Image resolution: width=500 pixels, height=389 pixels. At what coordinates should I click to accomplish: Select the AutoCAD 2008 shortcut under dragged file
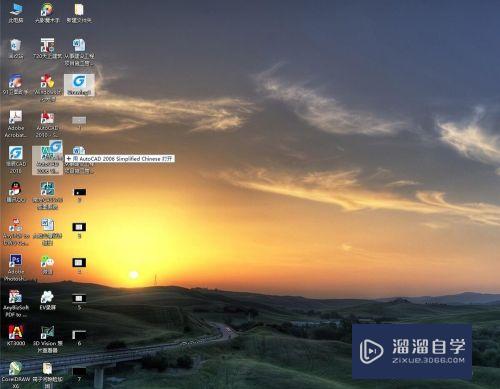pyautogui.click(x=47, y=161)
